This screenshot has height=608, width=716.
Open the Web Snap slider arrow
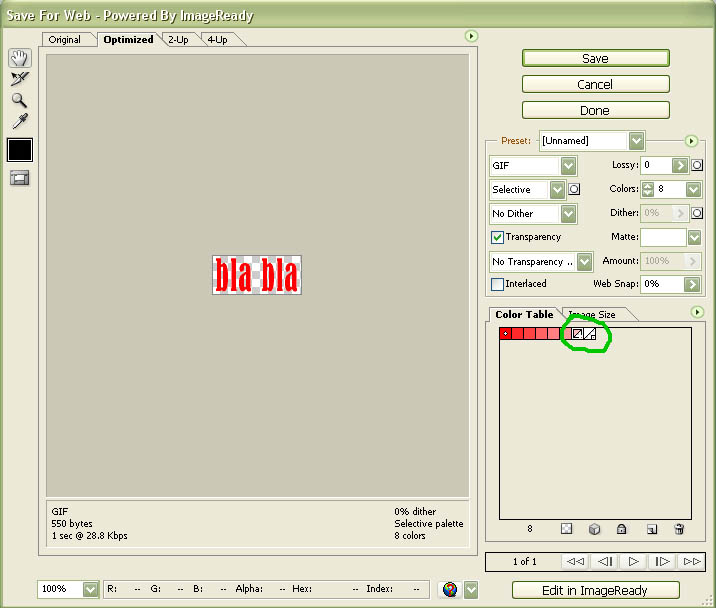point(692,284)
